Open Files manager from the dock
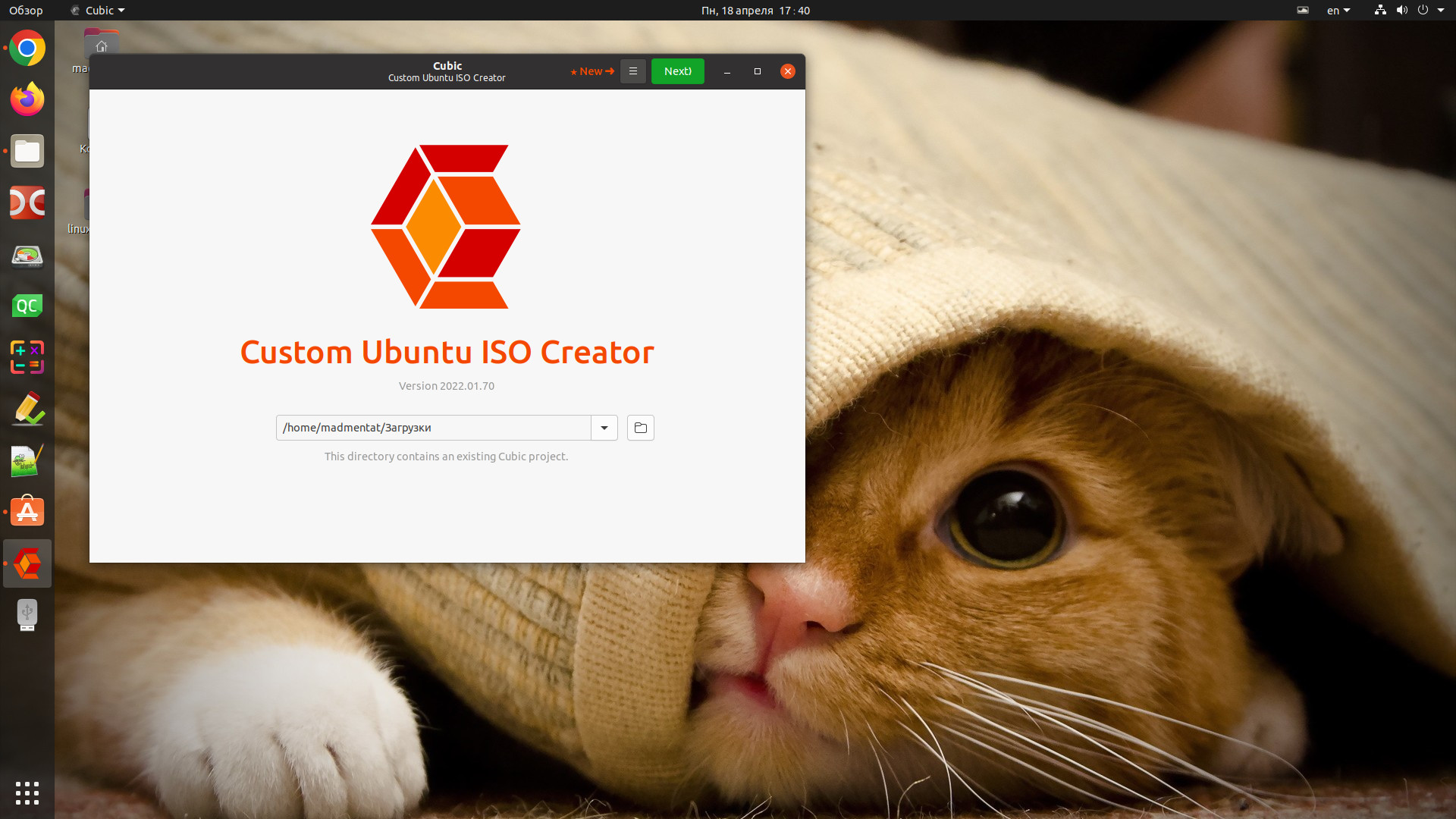Image resolution: width=1456 pixels, height=819 pixels. click(27, 151)
